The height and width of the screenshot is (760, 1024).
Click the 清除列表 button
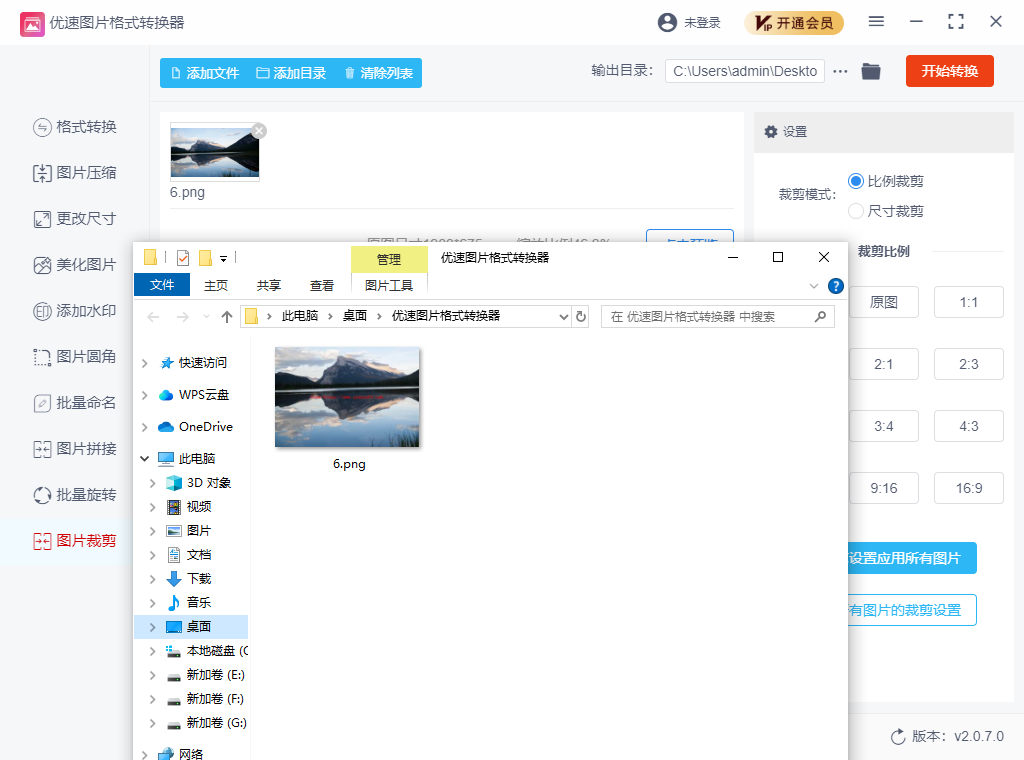tap(379, 73)
